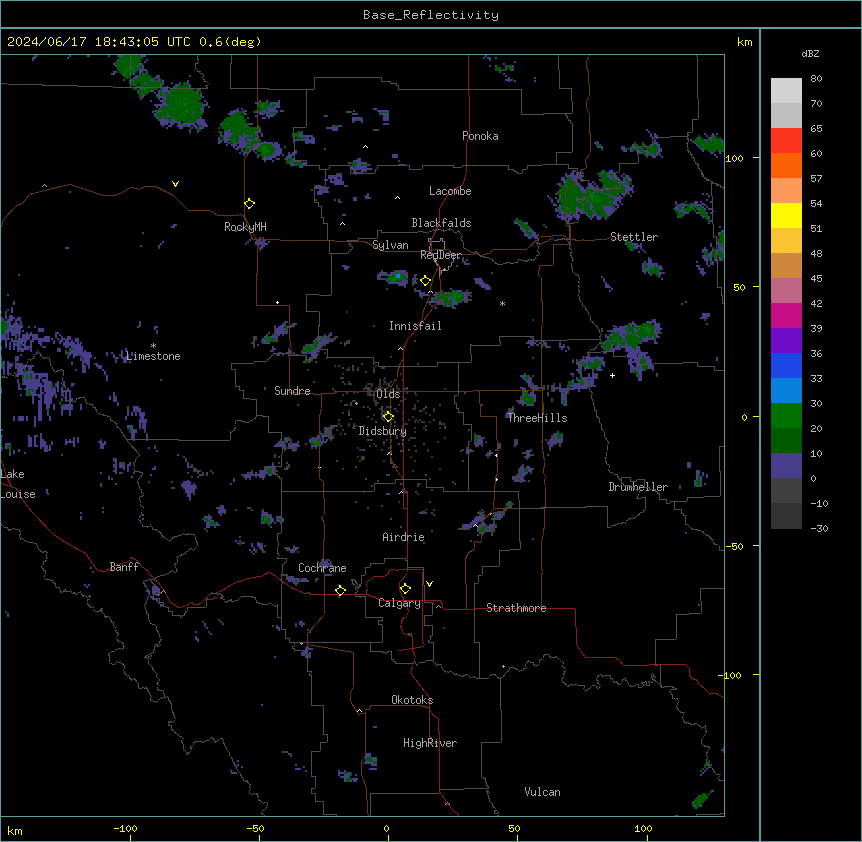Click the RedDeer city label
This screenshot has height=842, width=862.
[x=440, y=255]
